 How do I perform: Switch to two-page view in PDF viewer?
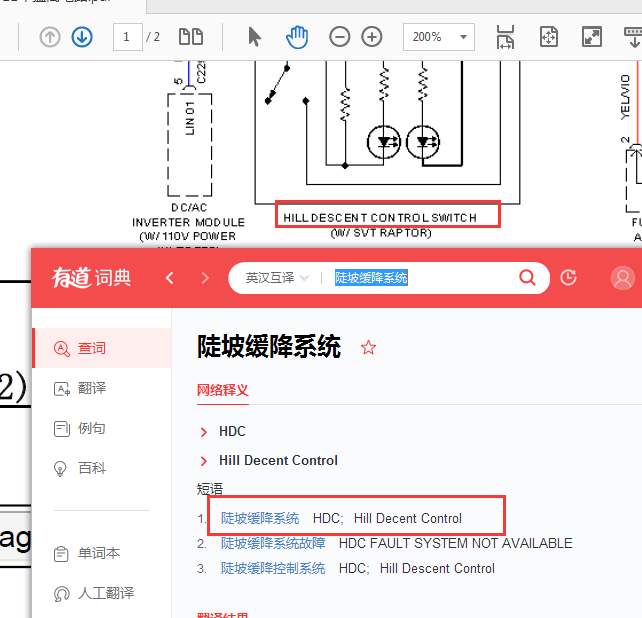point(191,37)
